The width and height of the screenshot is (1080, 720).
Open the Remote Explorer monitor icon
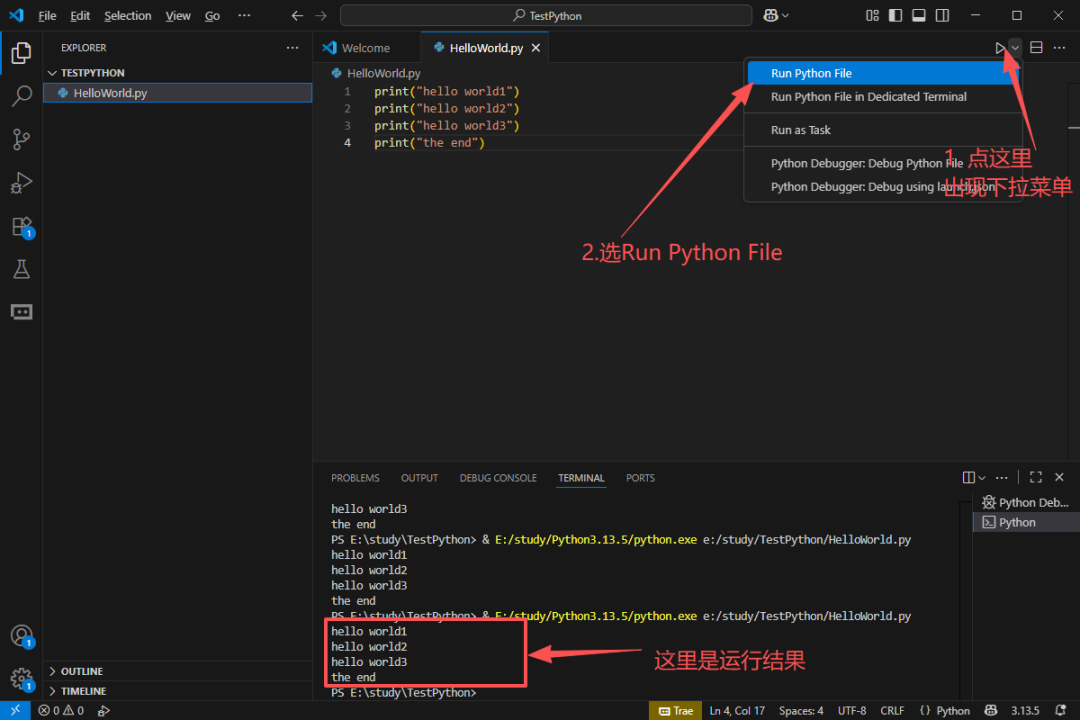click(x=21, y=312)
